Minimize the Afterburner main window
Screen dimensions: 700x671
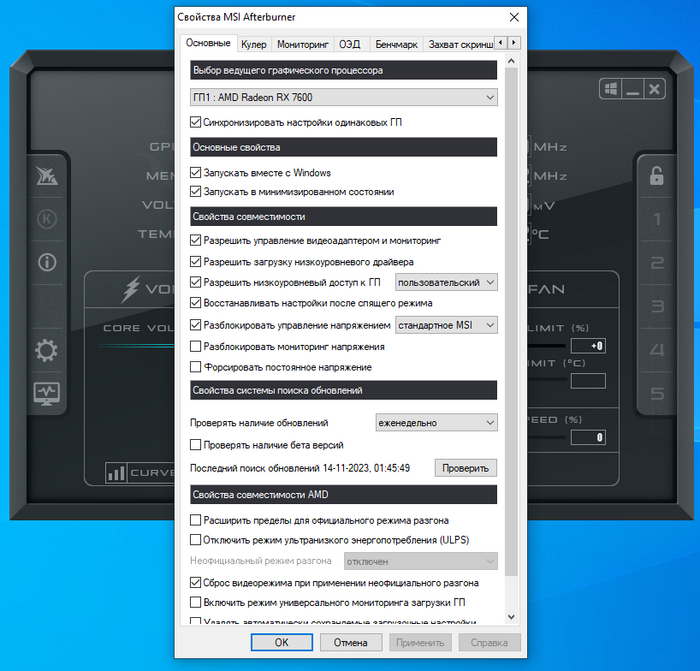click(x=632, y=89)
